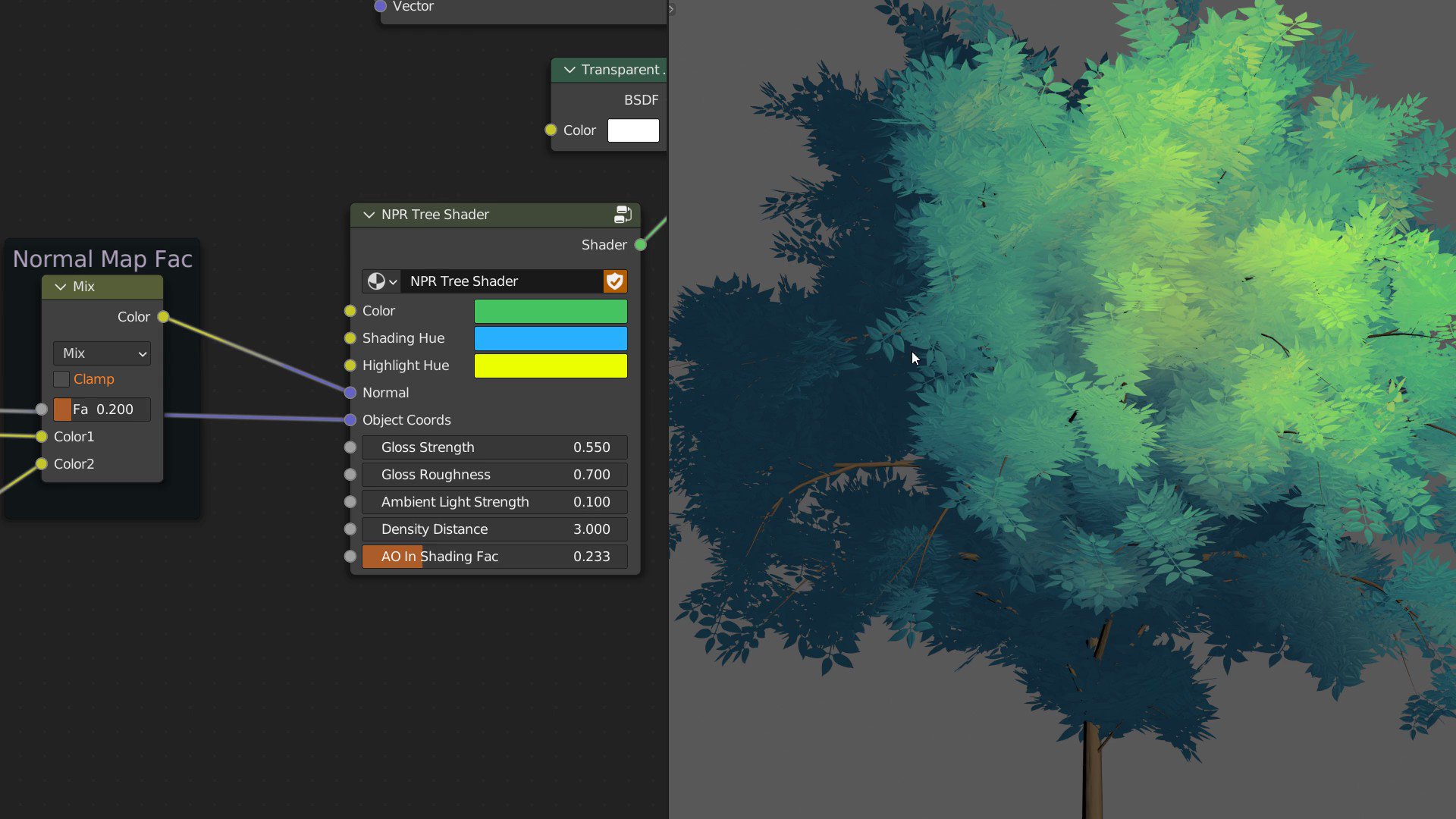Click the Color2 input socket on Mix node
The width and height of the screenshot is (1456, 819).
[42, 464]
